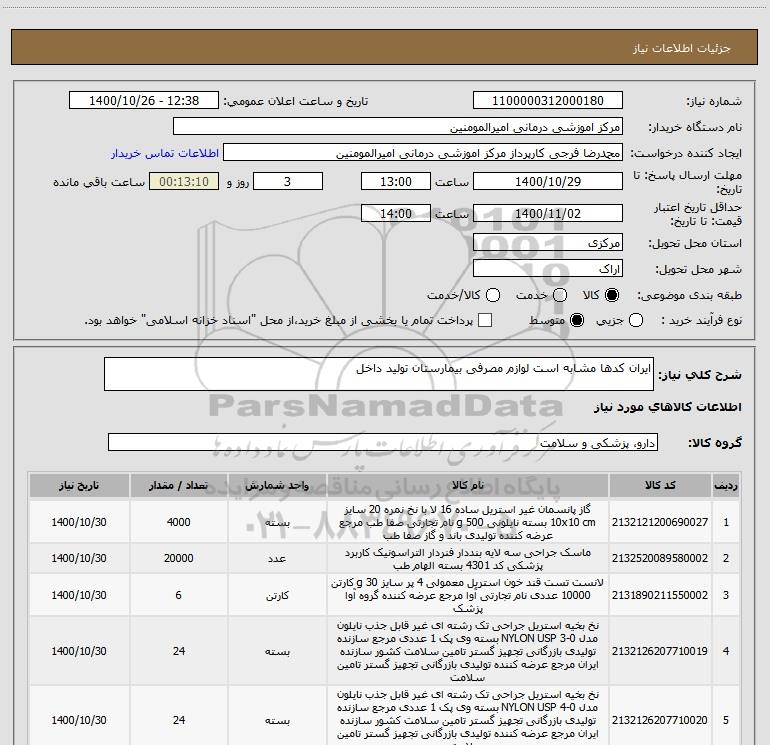Image resolution: width=770 pixels, height=745 pixels.
Task: Click the شماره نیاز number field
Action: click(548, 100)
